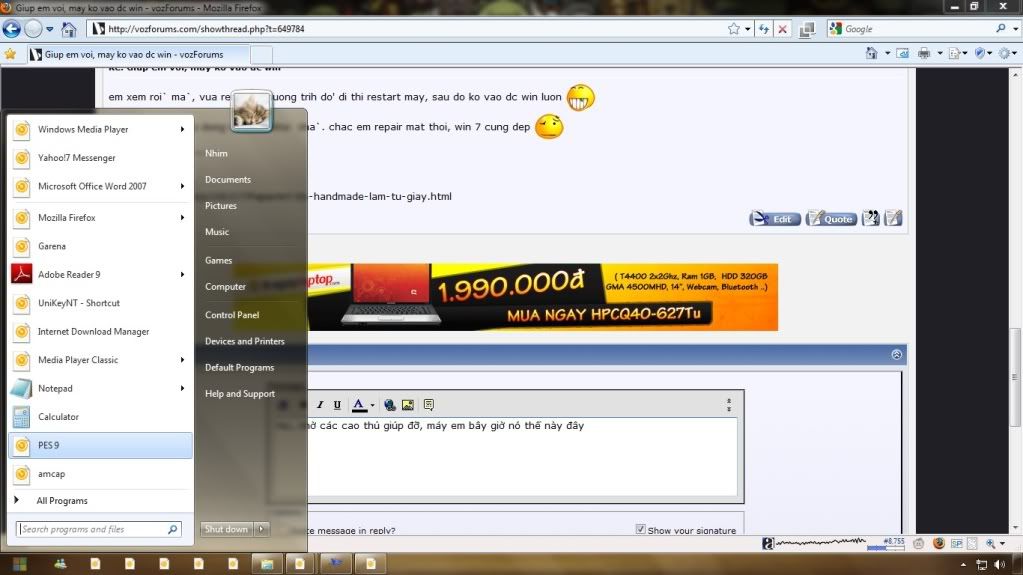Reload the page with the refresh arrows
Image resolution: width=1023 pixels, height=575 pixels.
[763, 29]
